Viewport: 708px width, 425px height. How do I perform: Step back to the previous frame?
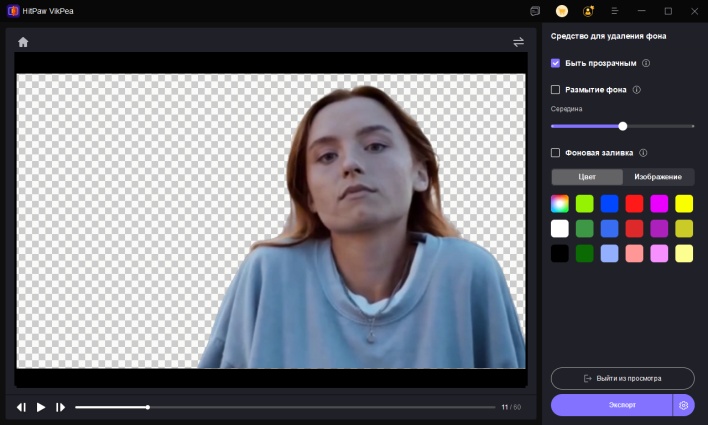pyautogui.click(x=21, y=407)
